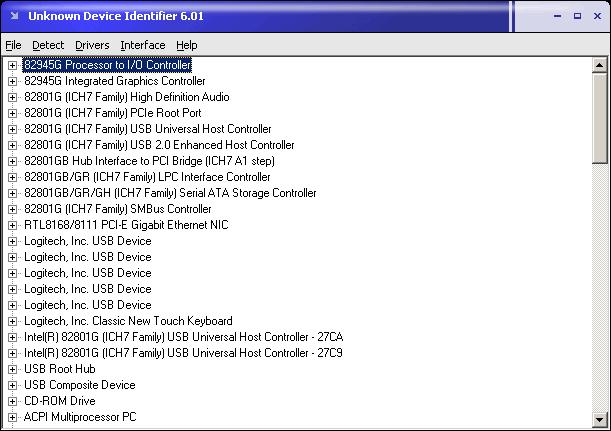Click the vertical scrollbar thumb
The width and height of the screenshot is (611, 431).
tap(599, 118)
